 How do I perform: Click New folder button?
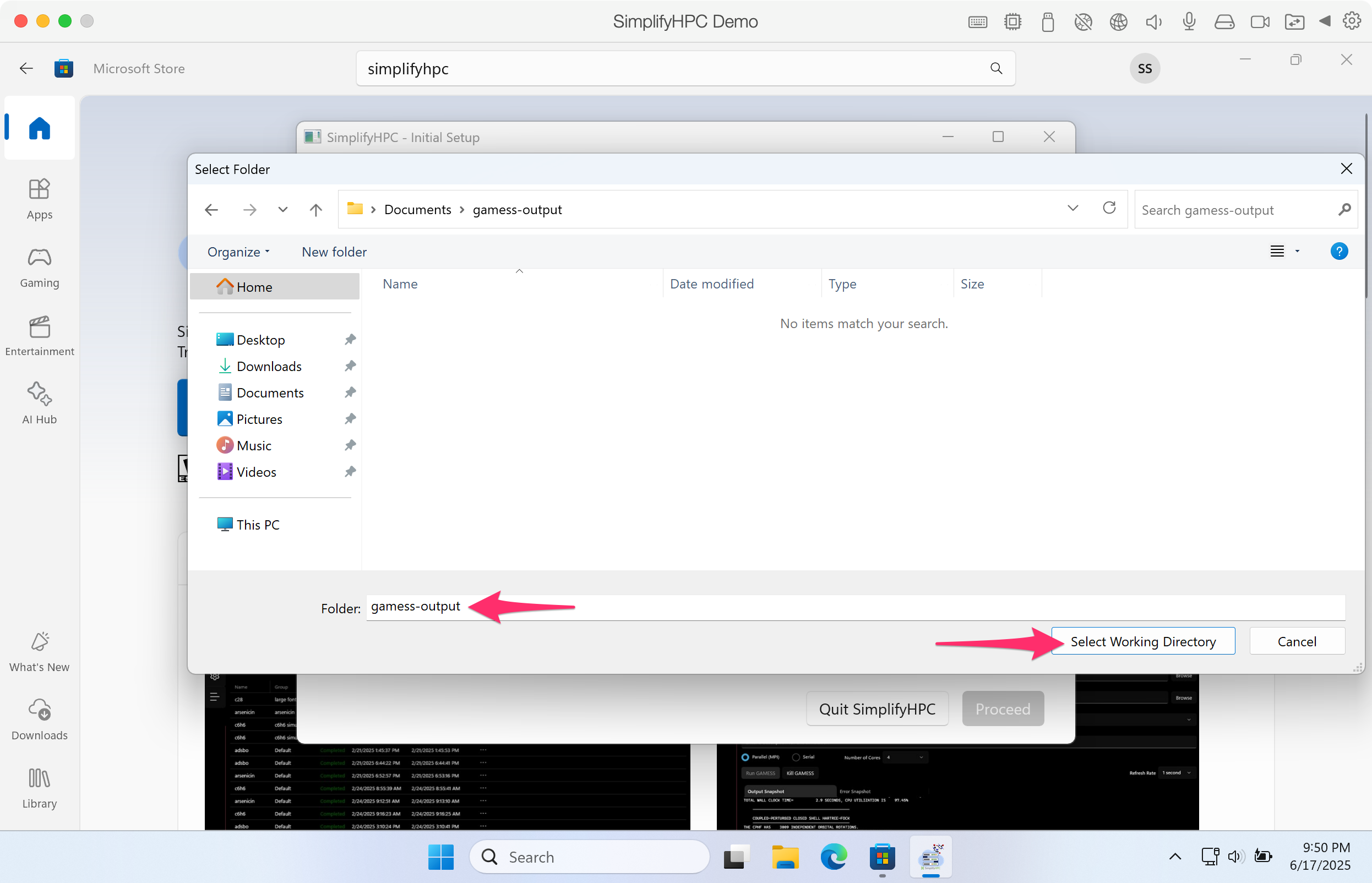[x=334, y=252]
